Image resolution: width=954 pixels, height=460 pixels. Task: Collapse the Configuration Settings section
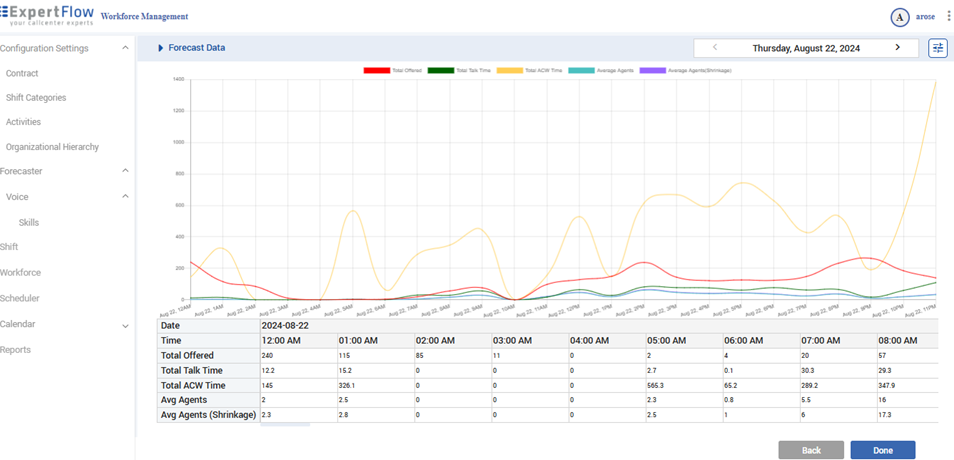click(x=125, y=48)
